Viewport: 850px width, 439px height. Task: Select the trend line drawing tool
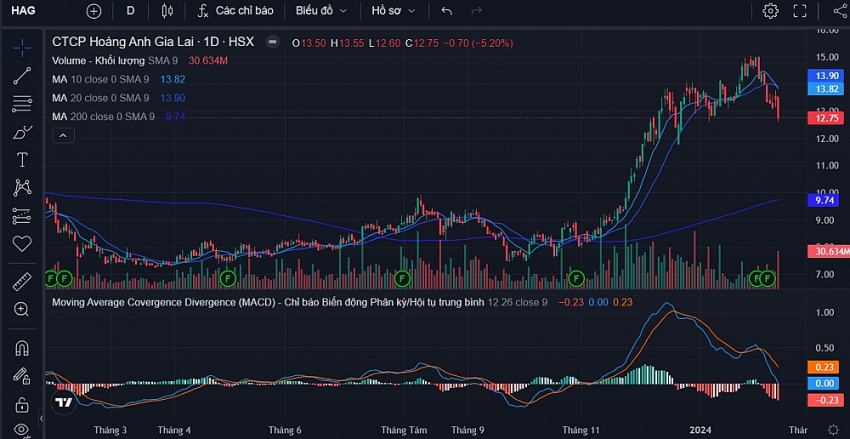point(22,76)
